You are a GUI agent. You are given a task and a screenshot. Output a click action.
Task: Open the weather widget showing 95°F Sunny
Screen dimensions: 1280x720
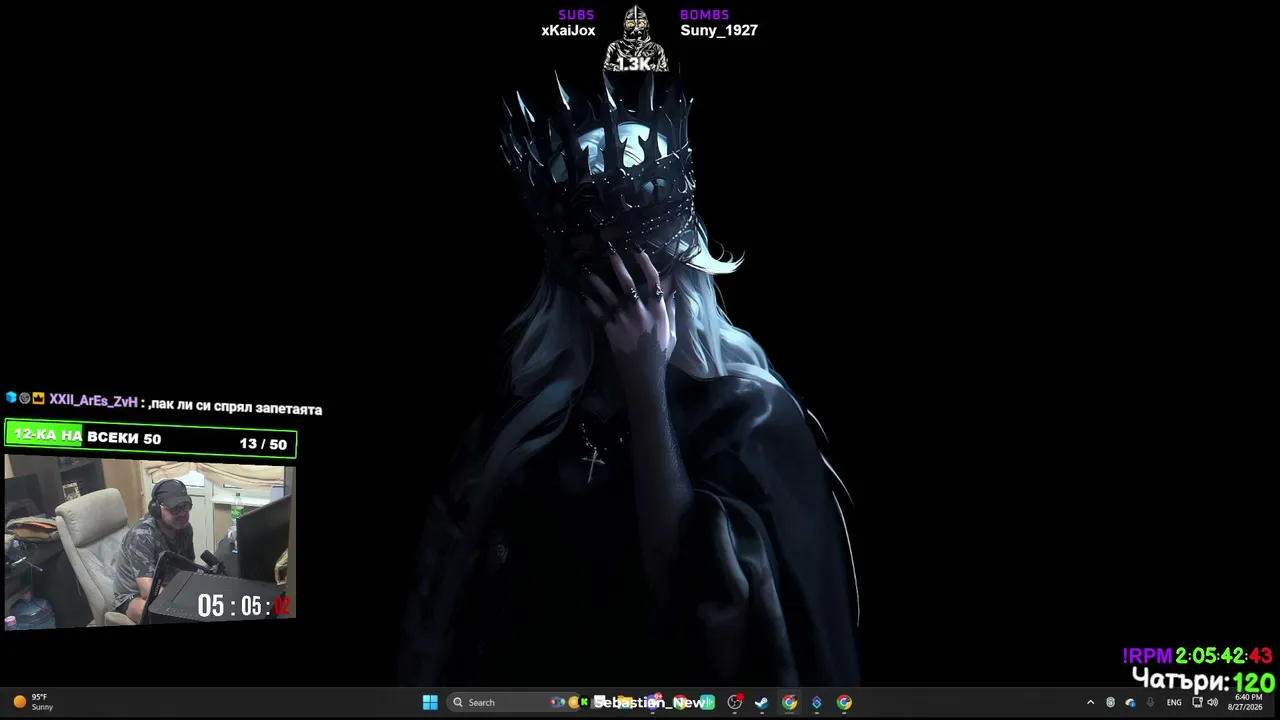click(x=33, y=702)
